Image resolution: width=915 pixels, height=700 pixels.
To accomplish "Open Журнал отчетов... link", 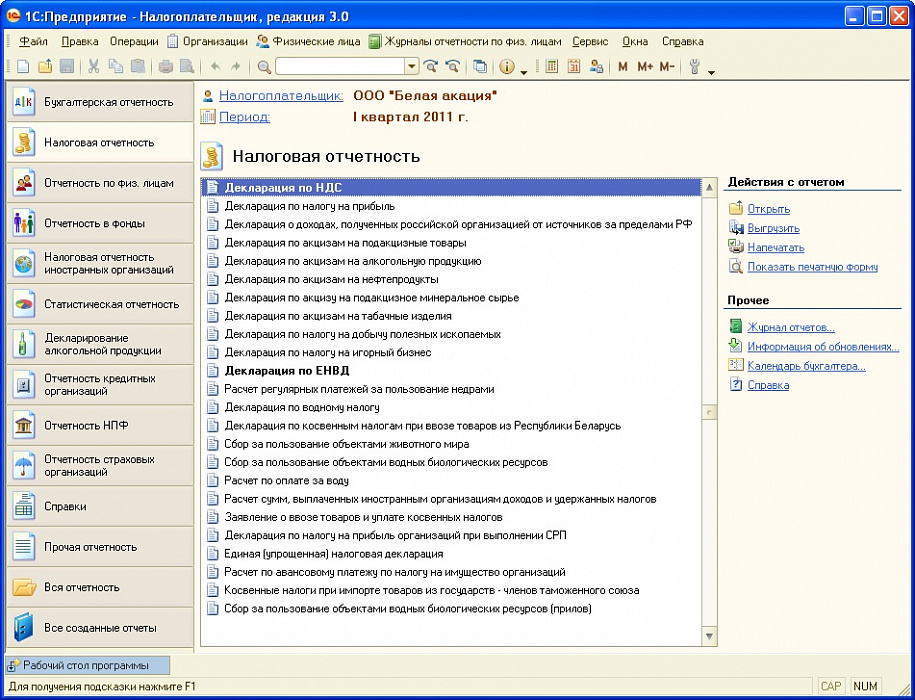I will tap(791, 327).
